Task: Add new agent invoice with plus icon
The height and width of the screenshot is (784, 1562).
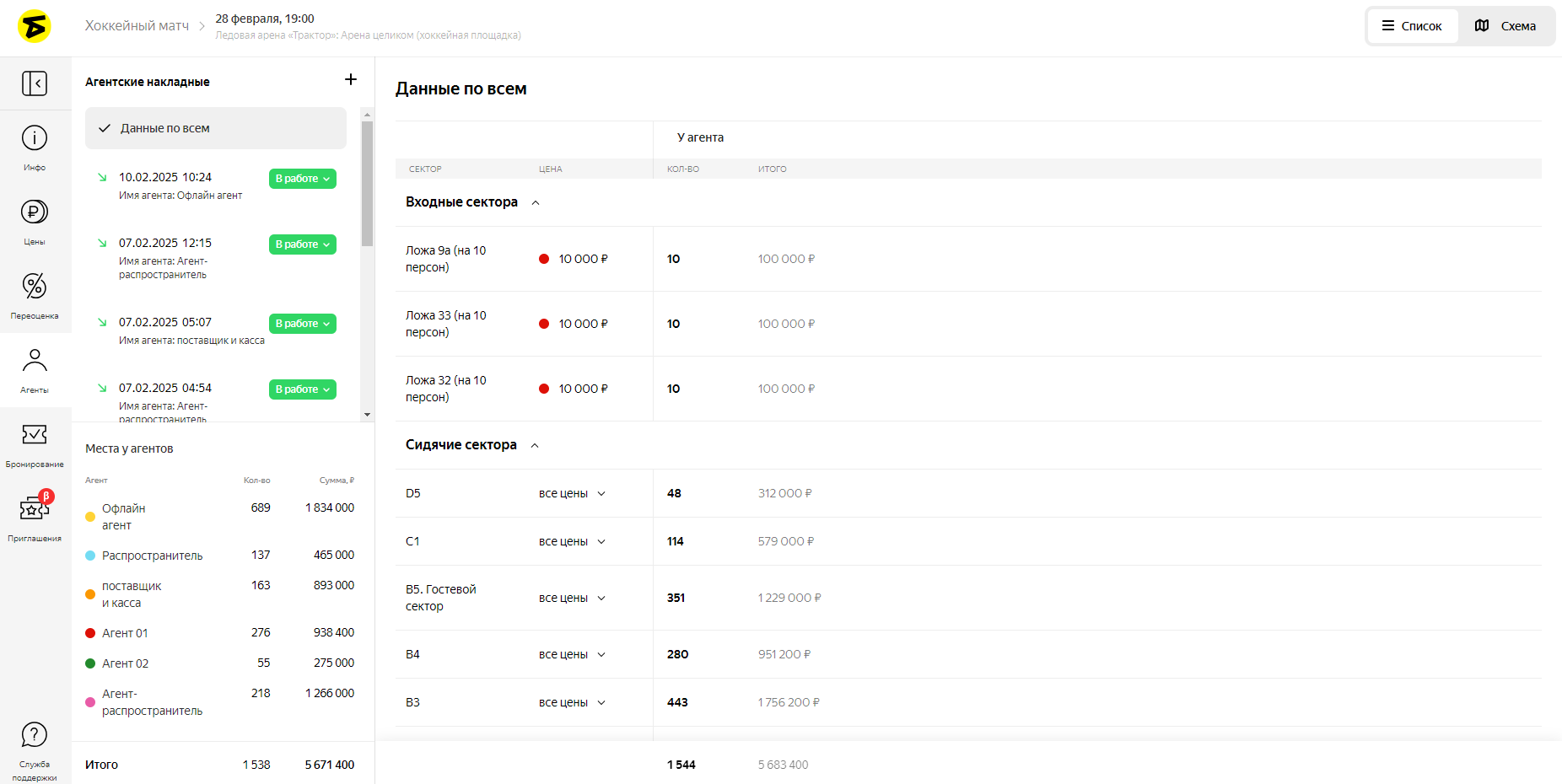Action: [x=351, y=80]
